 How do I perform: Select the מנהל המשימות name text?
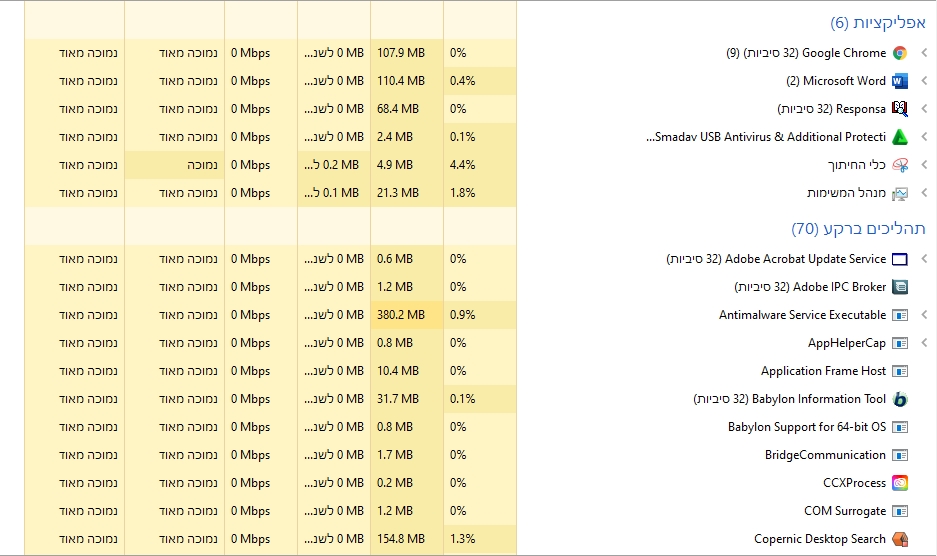pyautogui.click(x=846, y=193)
